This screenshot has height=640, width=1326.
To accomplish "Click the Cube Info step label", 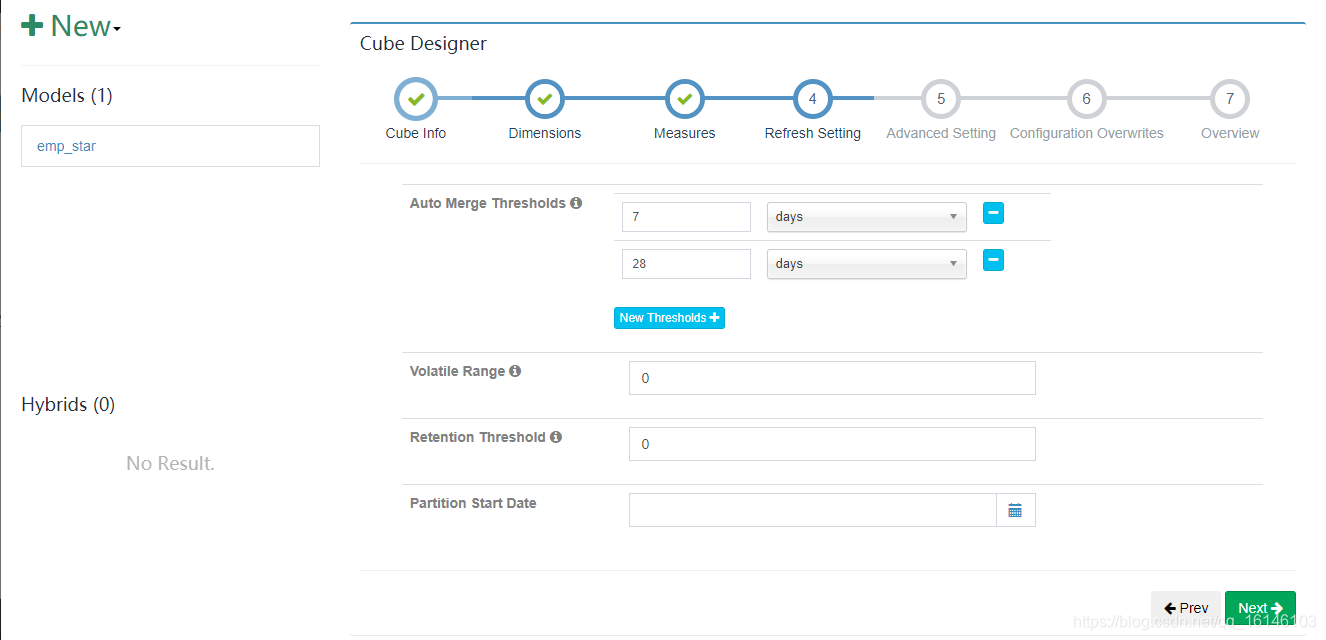I will [416, 133].
